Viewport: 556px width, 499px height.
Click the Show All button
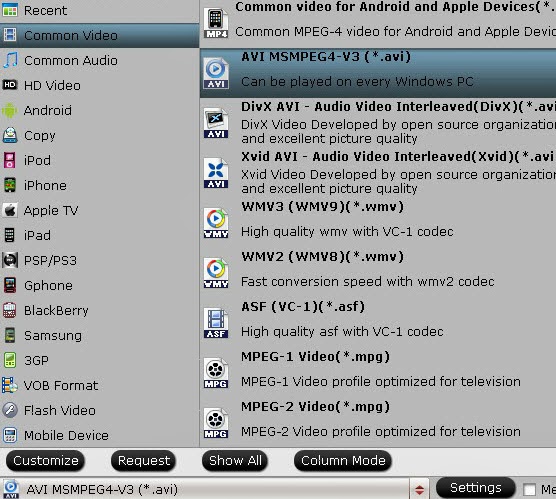coord(235,461)
